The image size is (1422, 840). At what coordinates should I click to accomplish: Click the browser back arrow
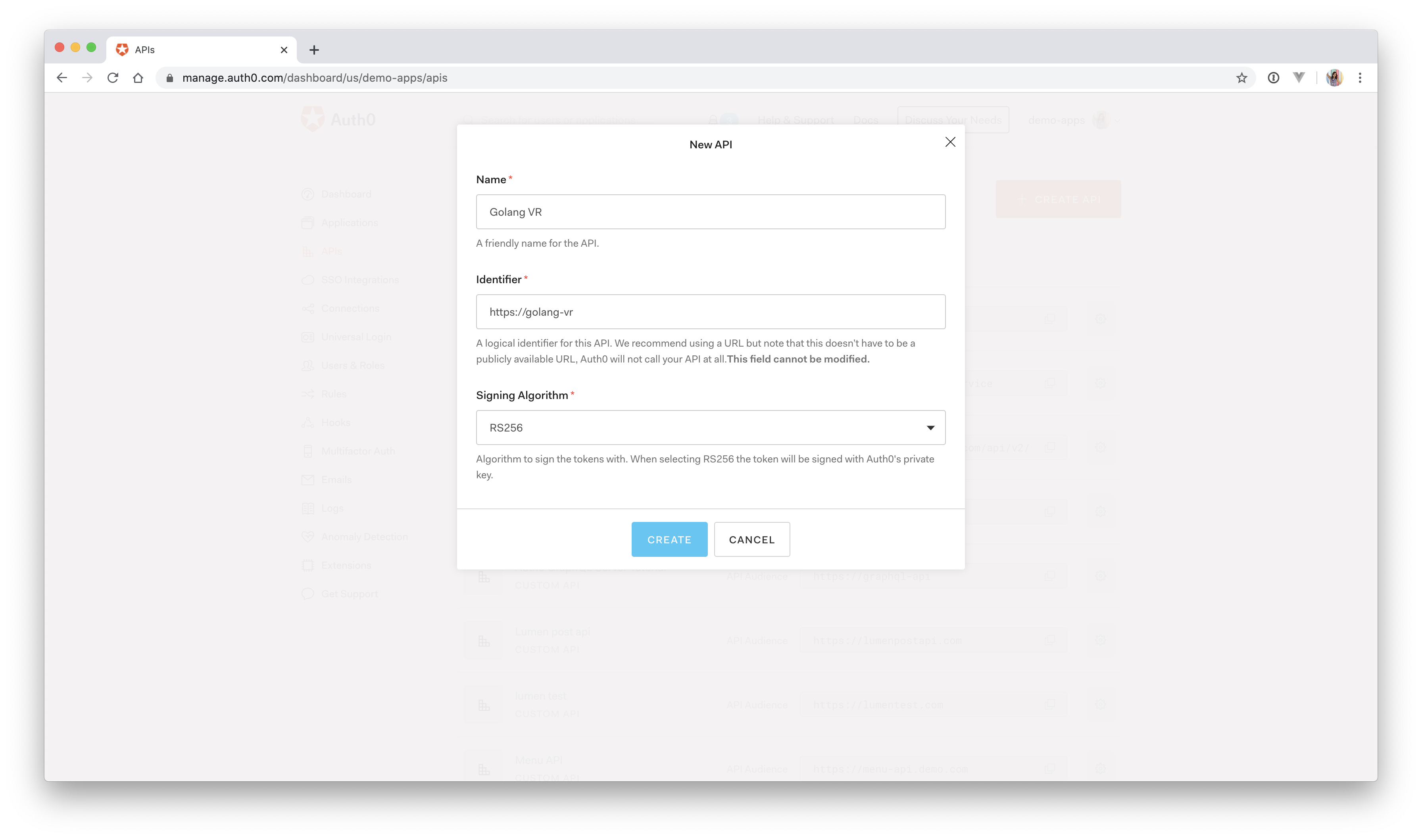pos(62,78)
